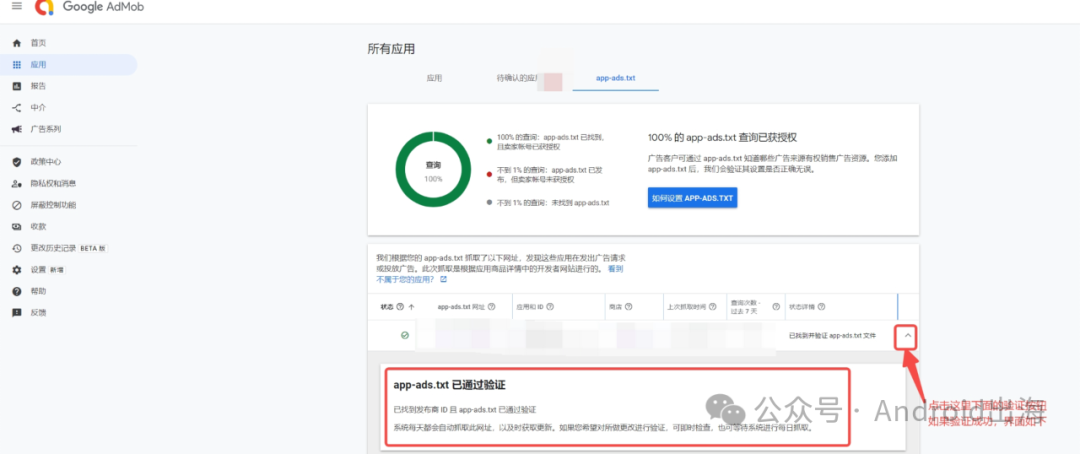Click help icon beside 上次抓取时间 header
1080x454 pixels.
point(713,307)
